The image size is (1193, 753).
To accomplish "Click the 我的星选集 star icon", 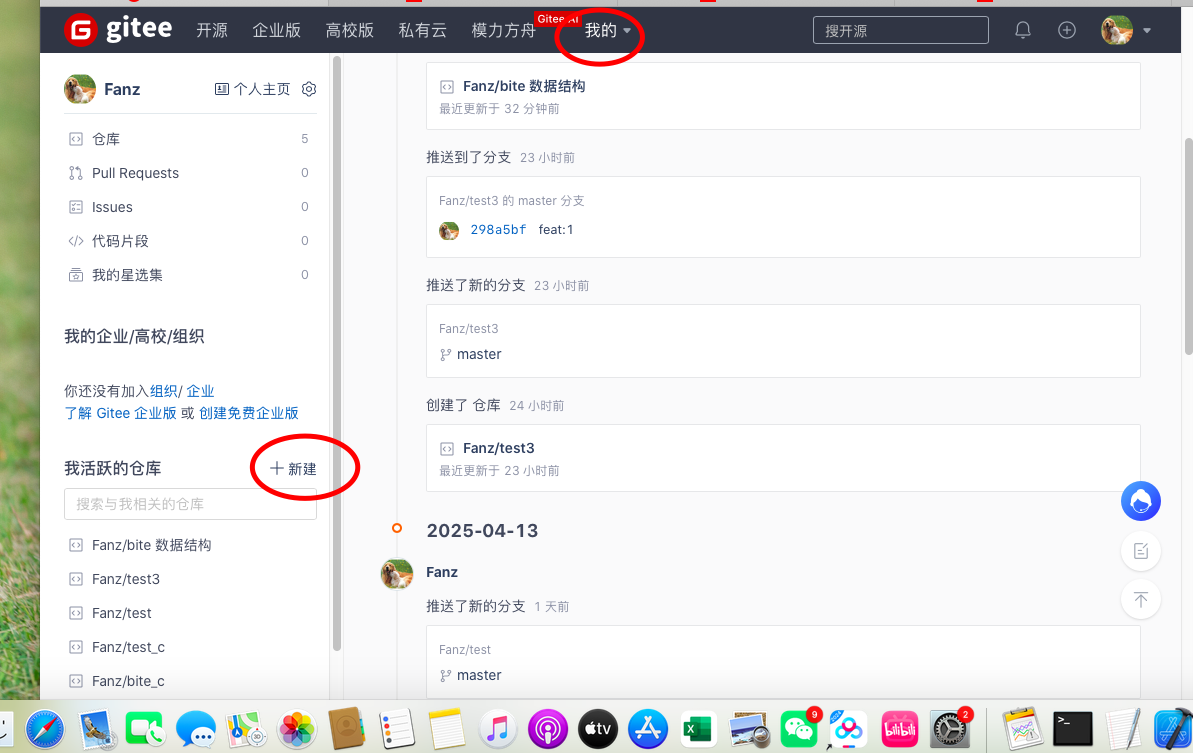I will pyautogui.click(x=77, y=274).
